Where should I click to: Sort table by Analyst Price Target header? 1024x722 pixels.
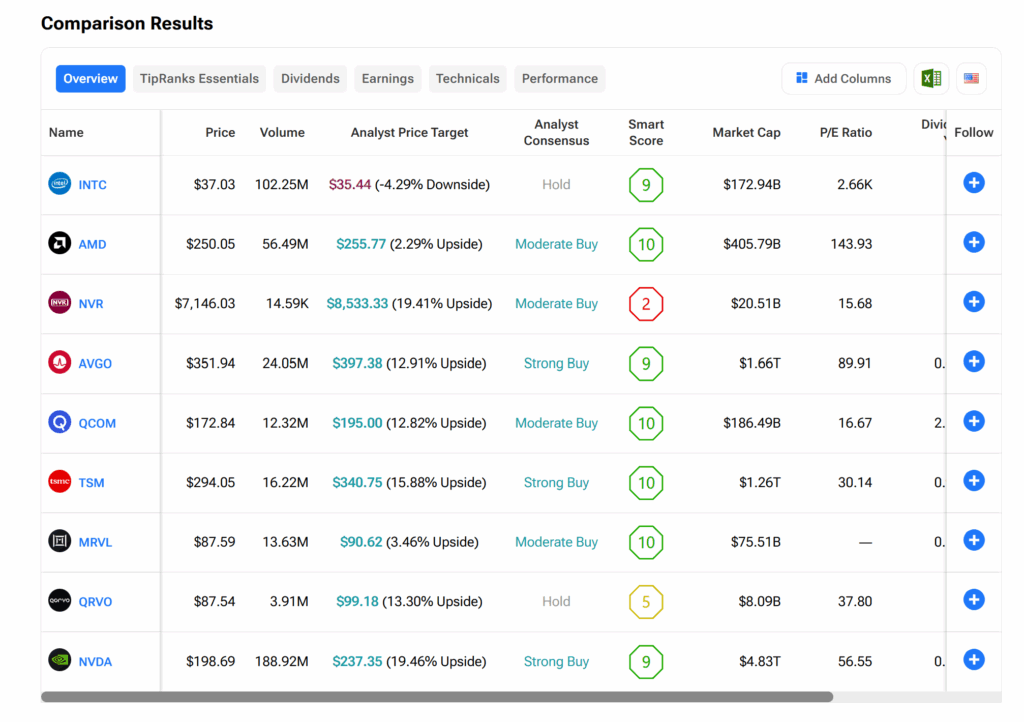click(x=409, y=132)
